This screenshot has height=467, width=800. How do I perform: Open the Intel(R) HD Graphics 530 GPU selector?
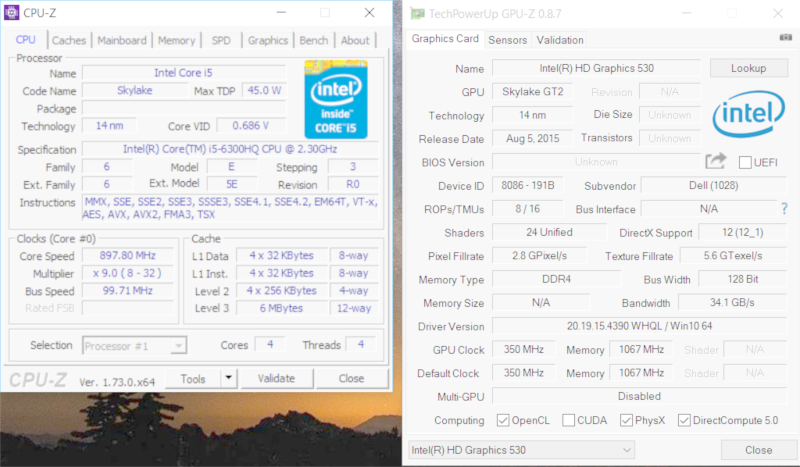521,450
